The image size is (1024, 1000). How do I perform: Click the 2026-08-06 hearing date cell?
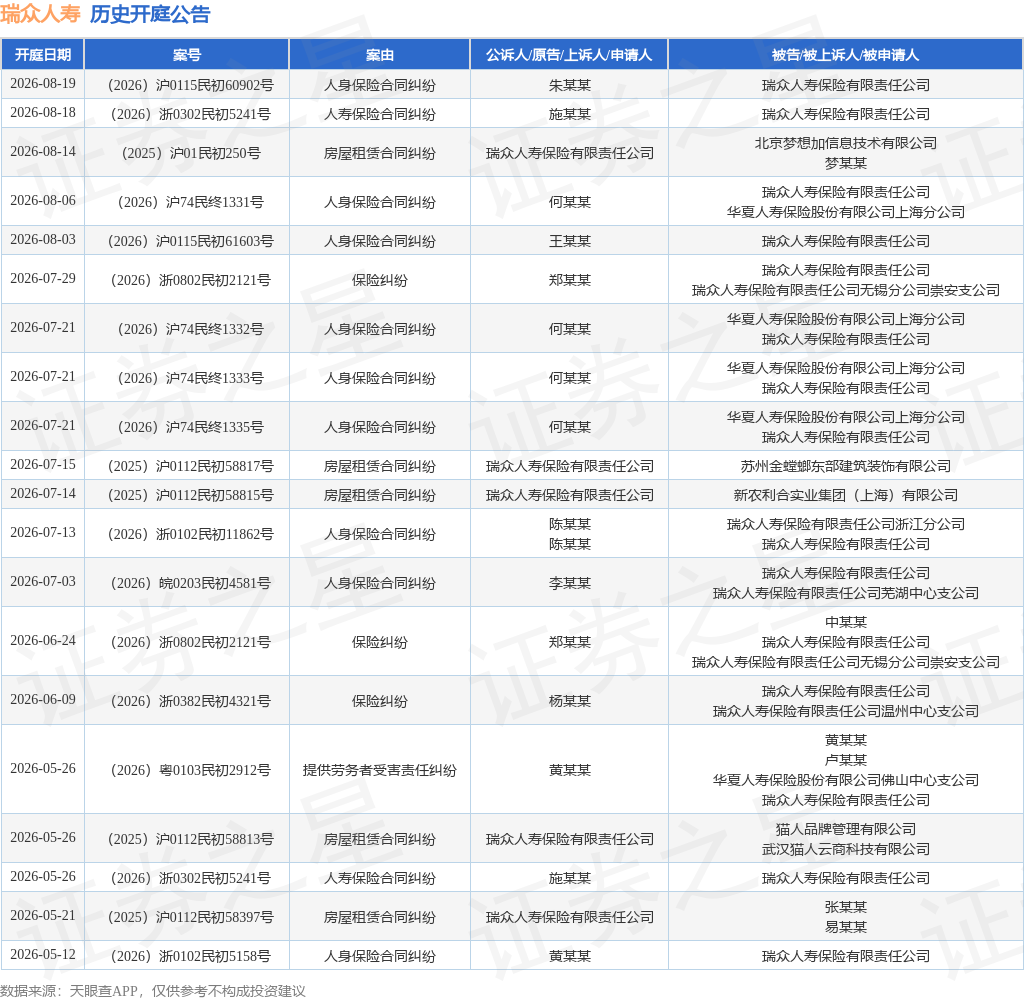43,201
